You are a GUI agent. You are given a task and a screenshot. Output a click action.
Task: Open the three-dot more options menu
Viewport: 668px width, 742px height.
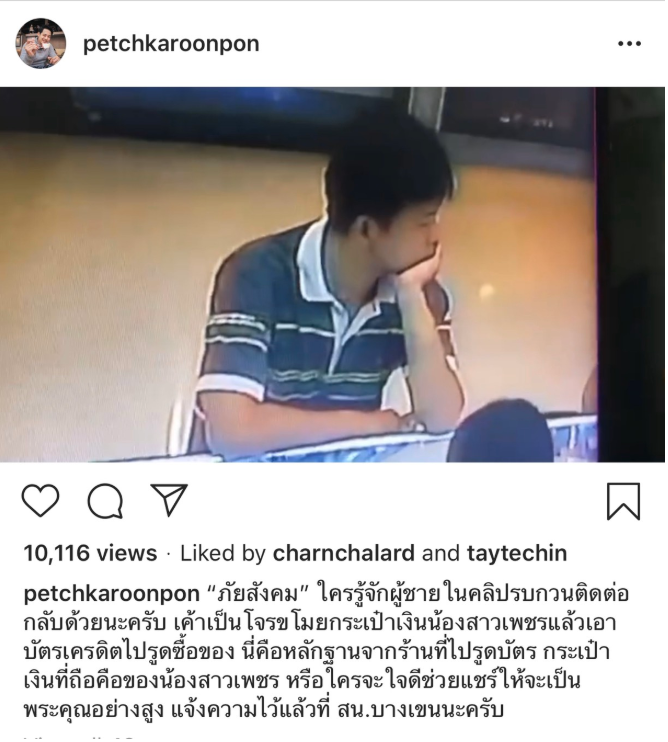click(x=630, y=44)
